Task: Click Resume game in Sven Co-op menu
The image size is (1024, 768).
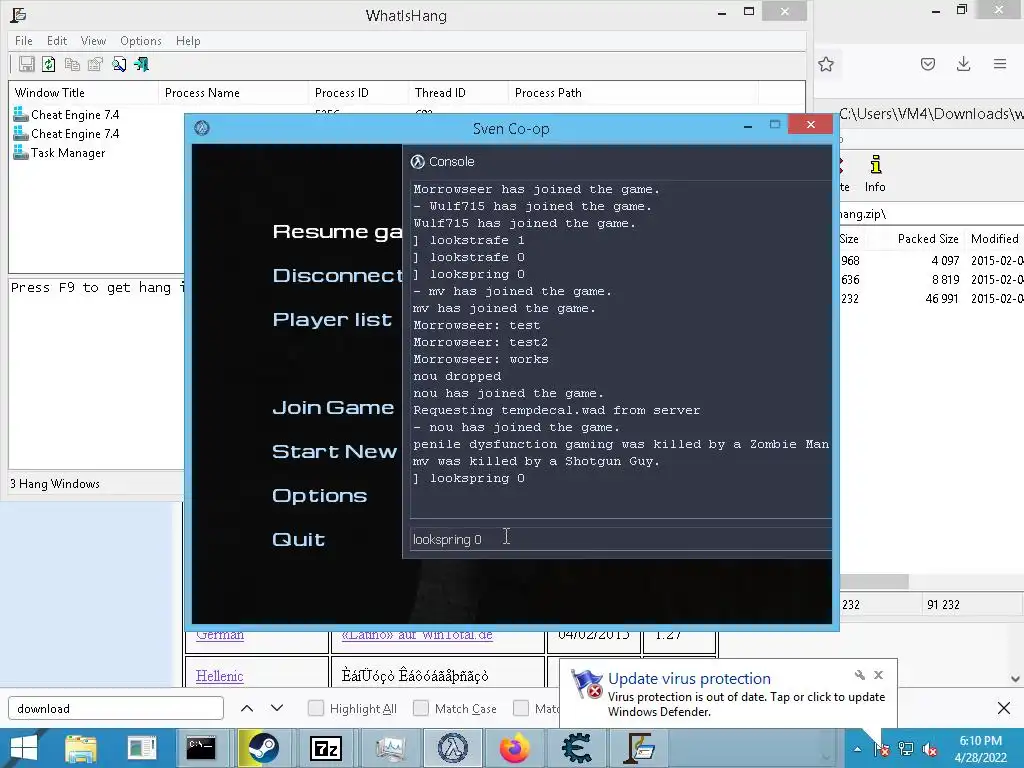Action: tap(337, 232)
